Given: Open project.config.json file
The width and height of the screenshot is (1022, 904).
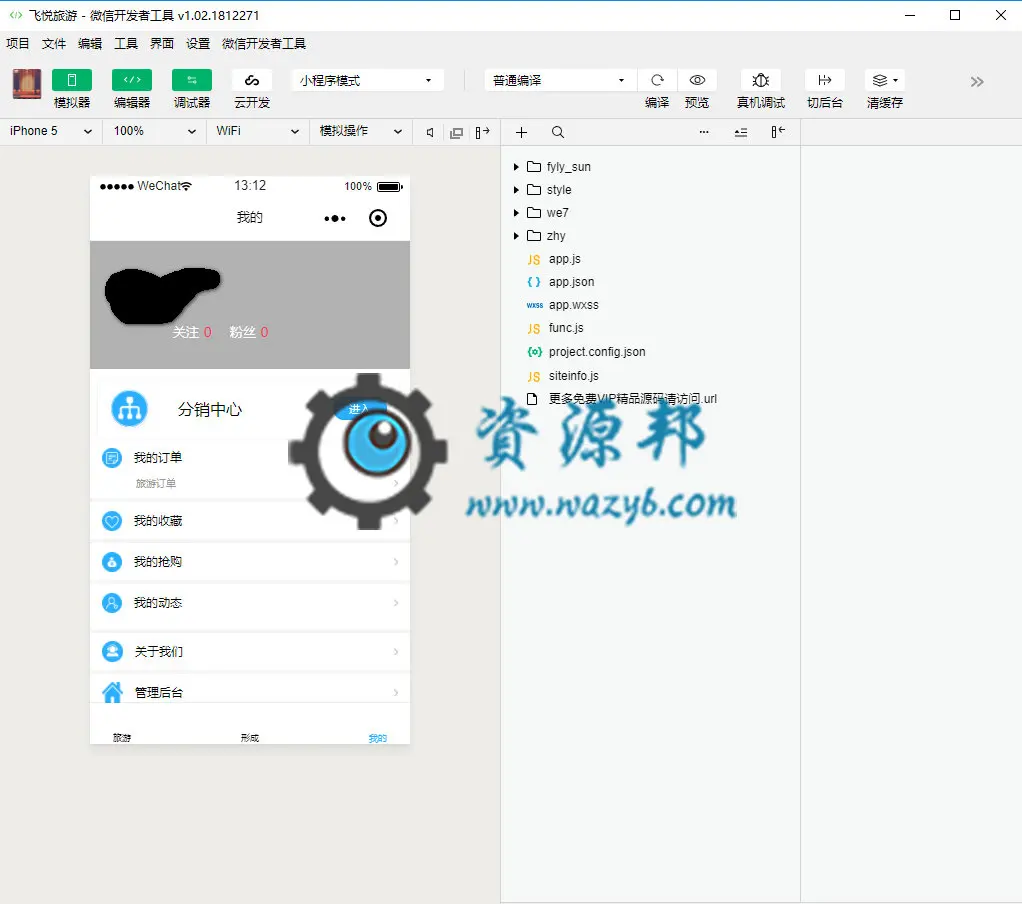Looking at the screenshot, I should tap(597, 352).
